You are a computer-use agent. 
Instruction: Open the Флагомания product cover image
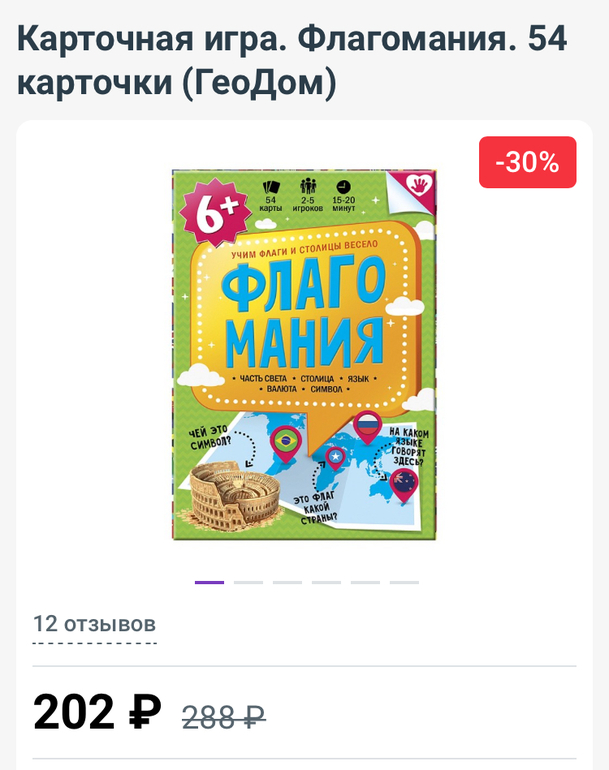(304, 355)
